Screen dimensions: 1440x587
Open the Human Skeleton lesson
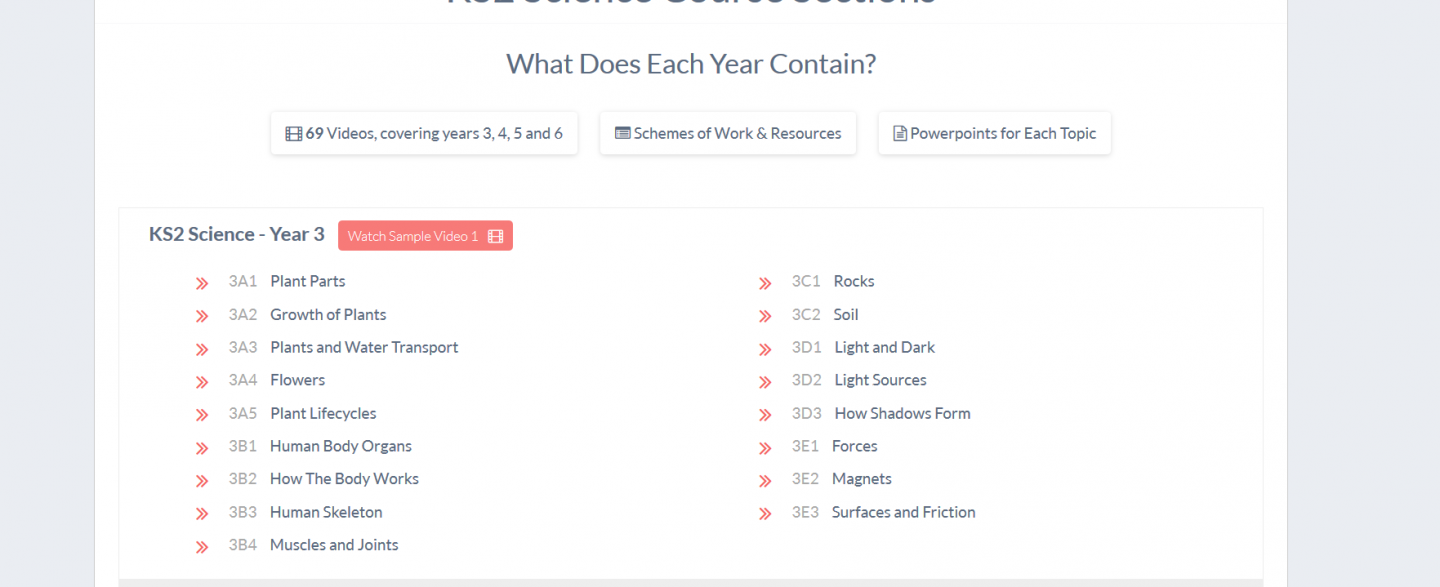point(326,512)
